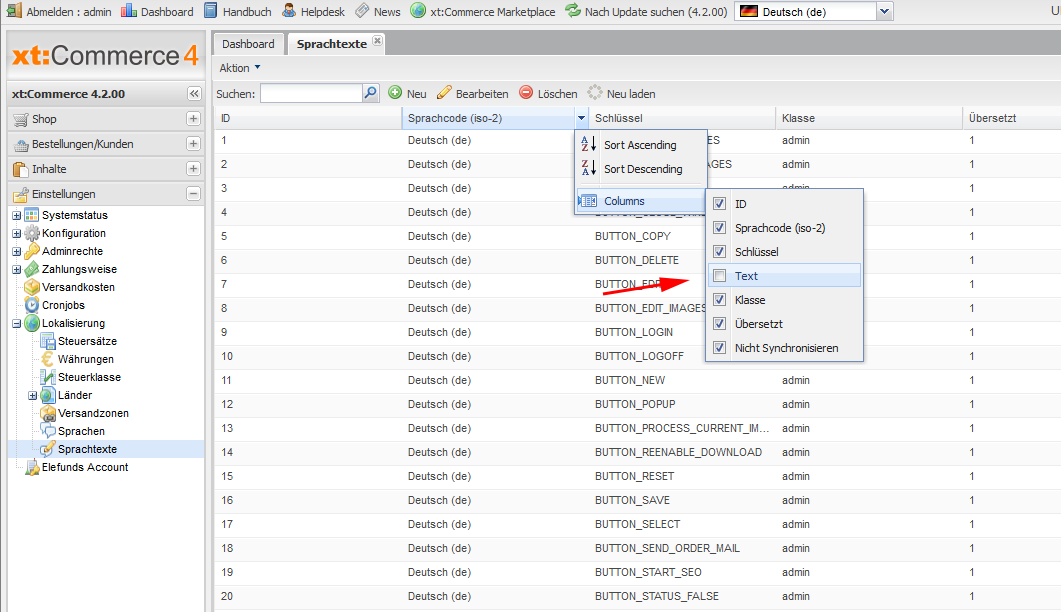
Task: Collapse the Einstellungen panel minus button
Action: pyautogui.click(x=194, y=194)
